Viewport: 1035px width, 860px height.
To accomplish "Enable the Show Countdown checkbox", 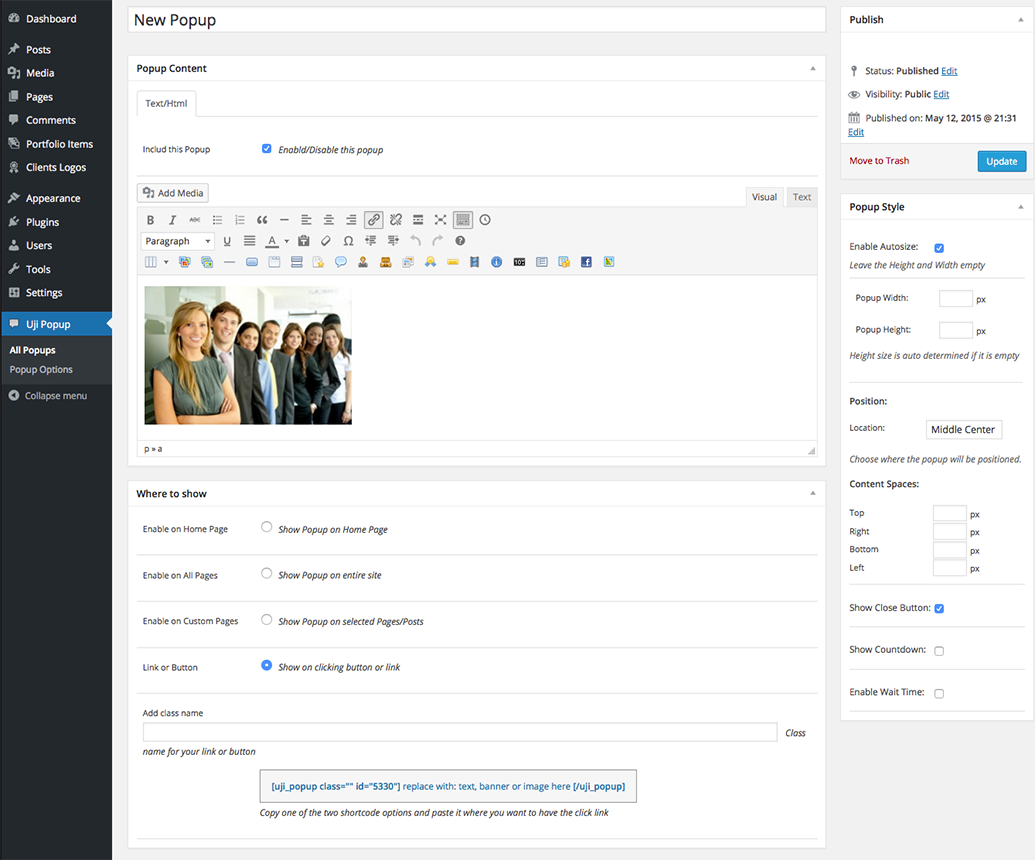I will pos(939,651).
